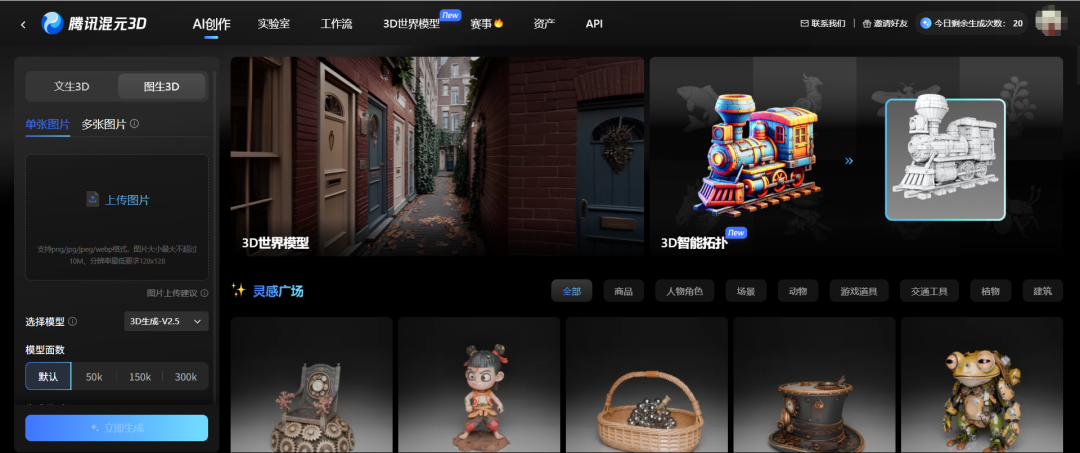Choose the 300k face count option

(x=185, y=377)
